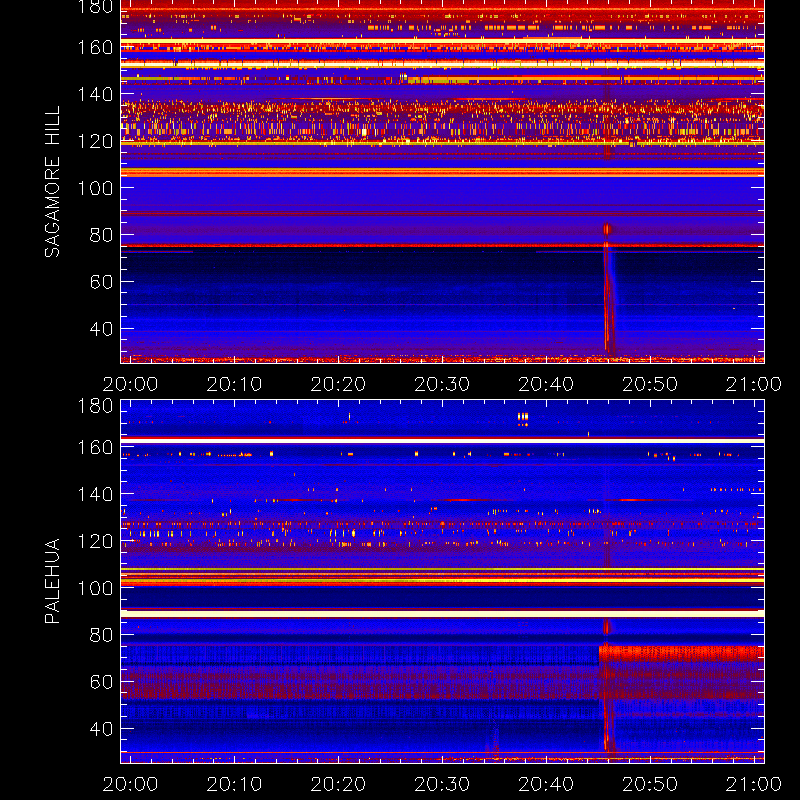Click 20:50 time label under Sagamore Hill plot

pyautogui.click(x=650, y=384)
